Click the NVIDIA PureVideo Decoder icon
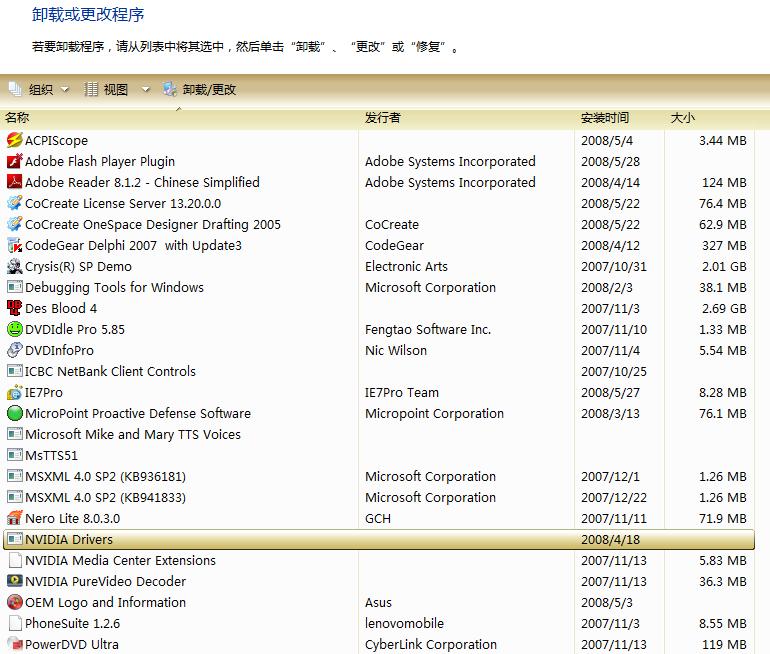This screenshot has width=770, height=654. [15, 581]
